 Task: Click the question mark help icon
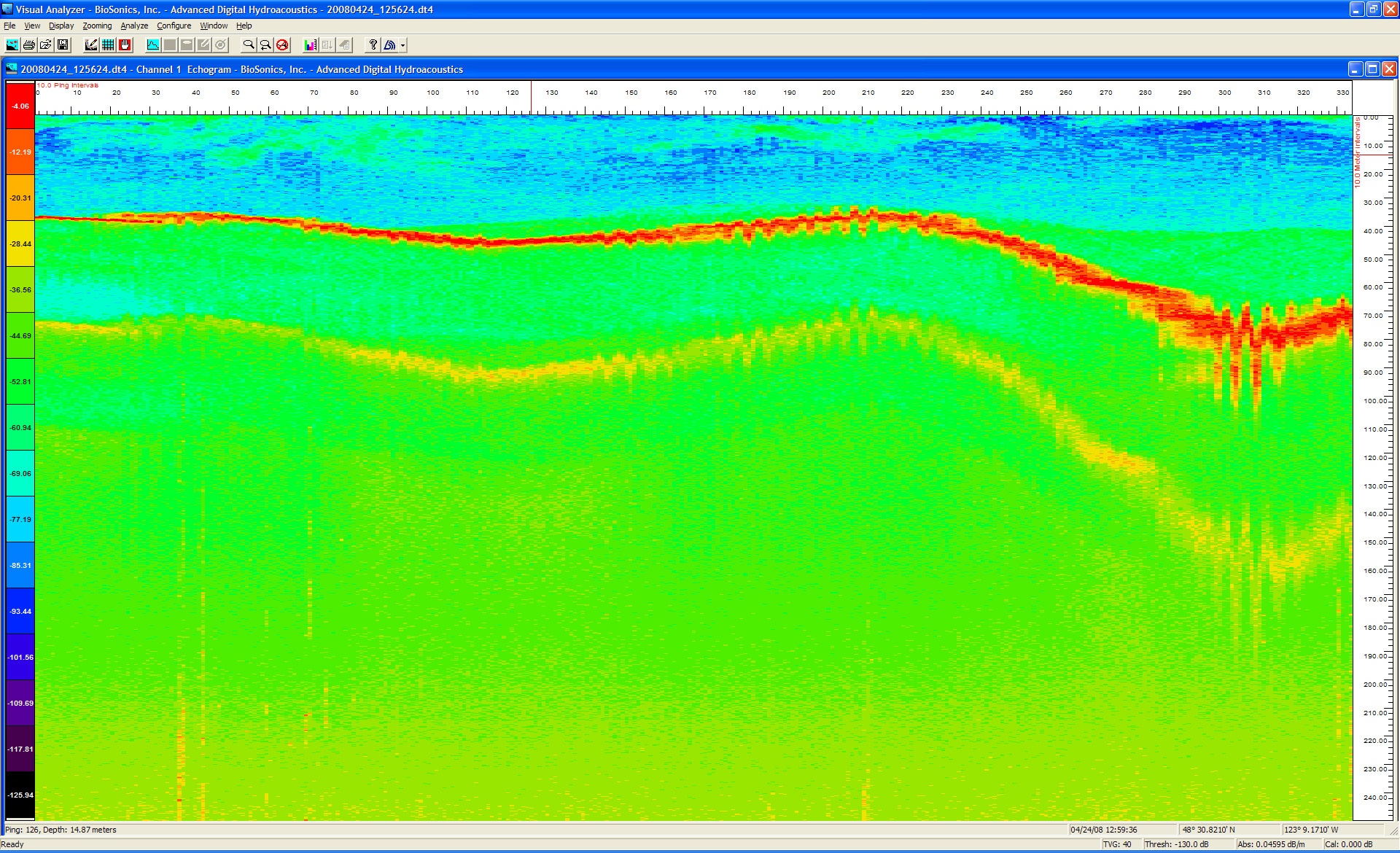(x=373, y=45)
